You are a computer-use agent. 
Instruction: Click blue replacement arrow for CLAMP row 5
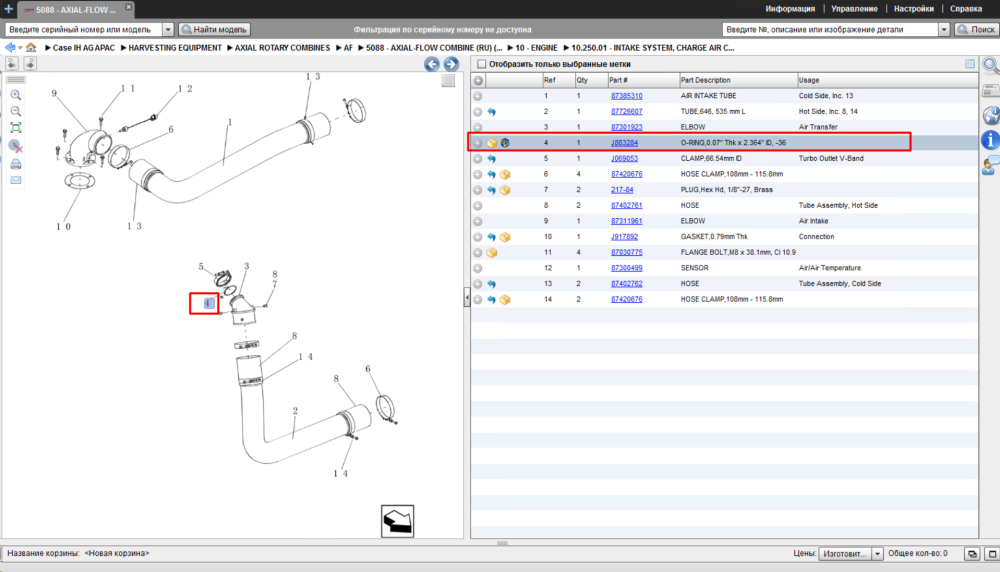click(x=492, y=159)
